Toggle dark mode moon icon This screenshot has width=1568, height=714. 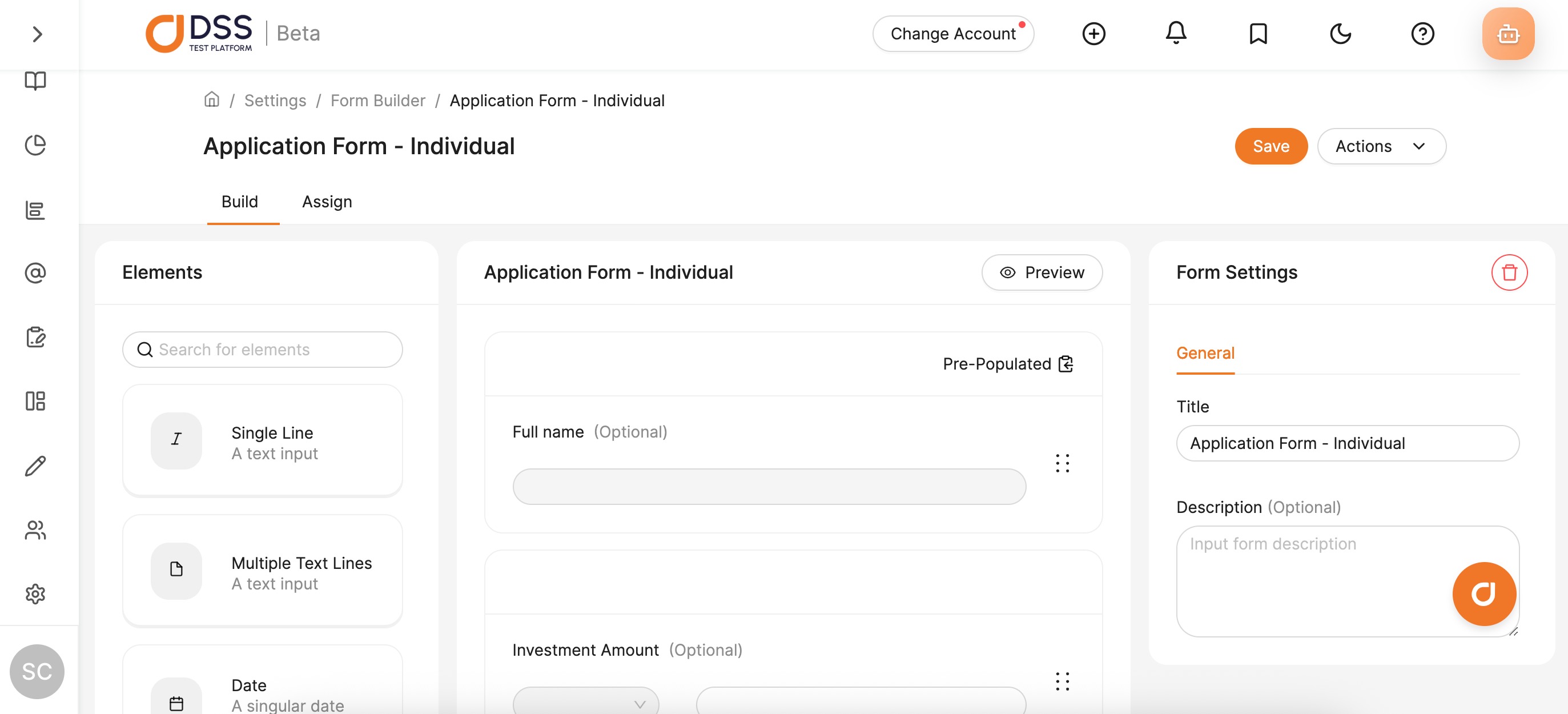coord(1340,34)
